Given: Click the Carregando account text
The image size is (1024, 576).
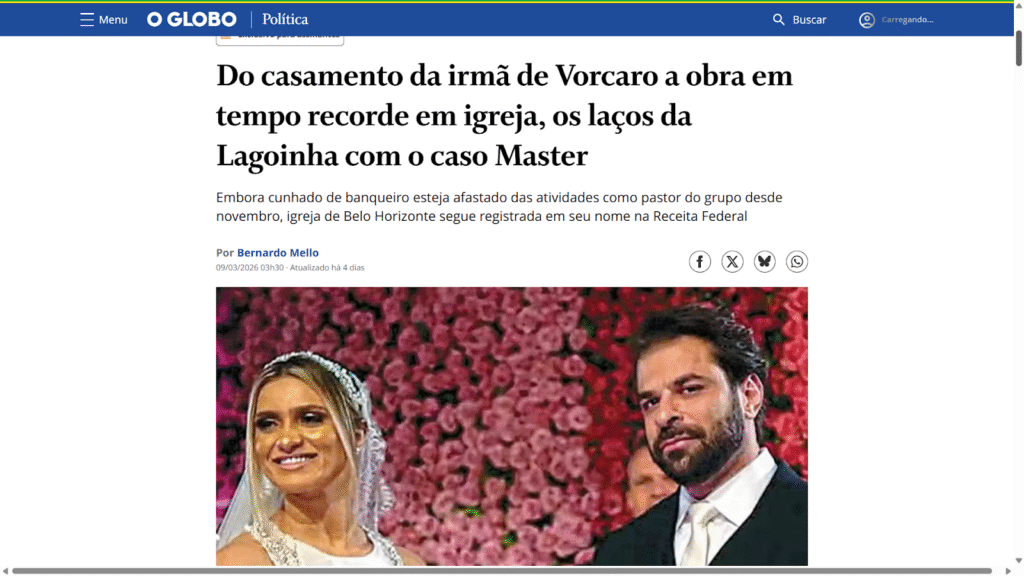Looking at the screenshot, I should [907, 20].
